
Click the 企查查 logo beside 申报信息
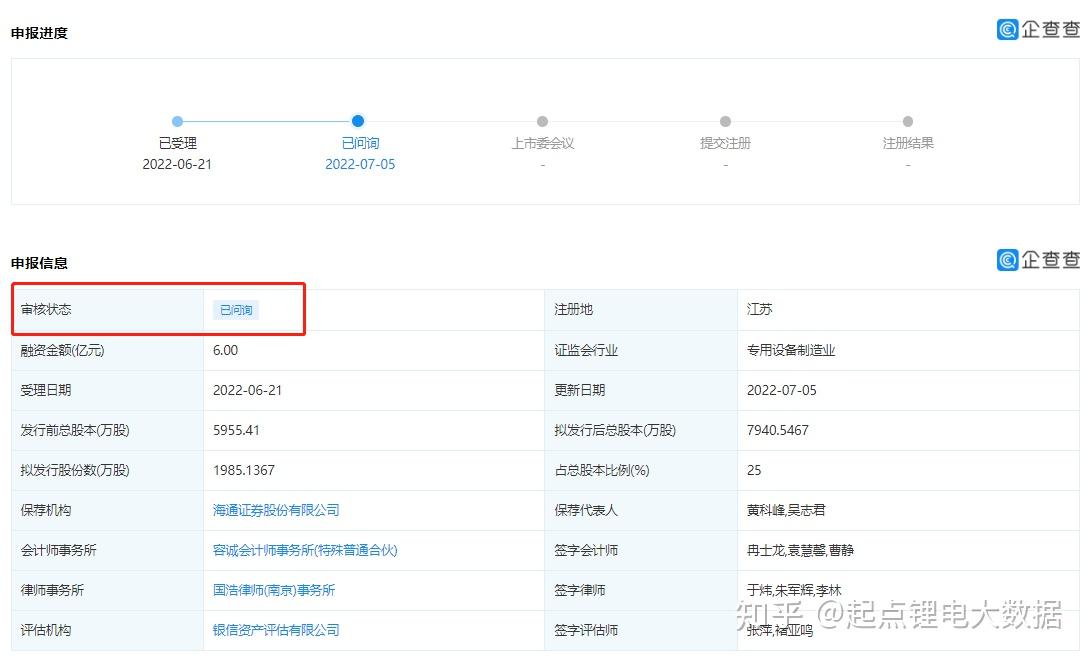tap(1037, 260)
